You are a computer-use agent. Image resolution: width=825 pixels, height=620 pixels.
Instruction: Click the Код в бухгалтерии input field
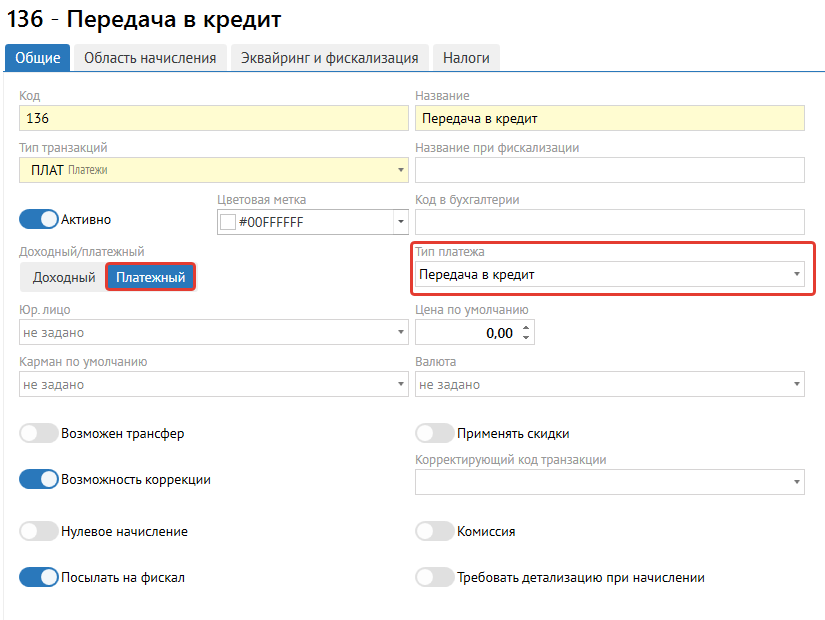(x=609, y=221)
